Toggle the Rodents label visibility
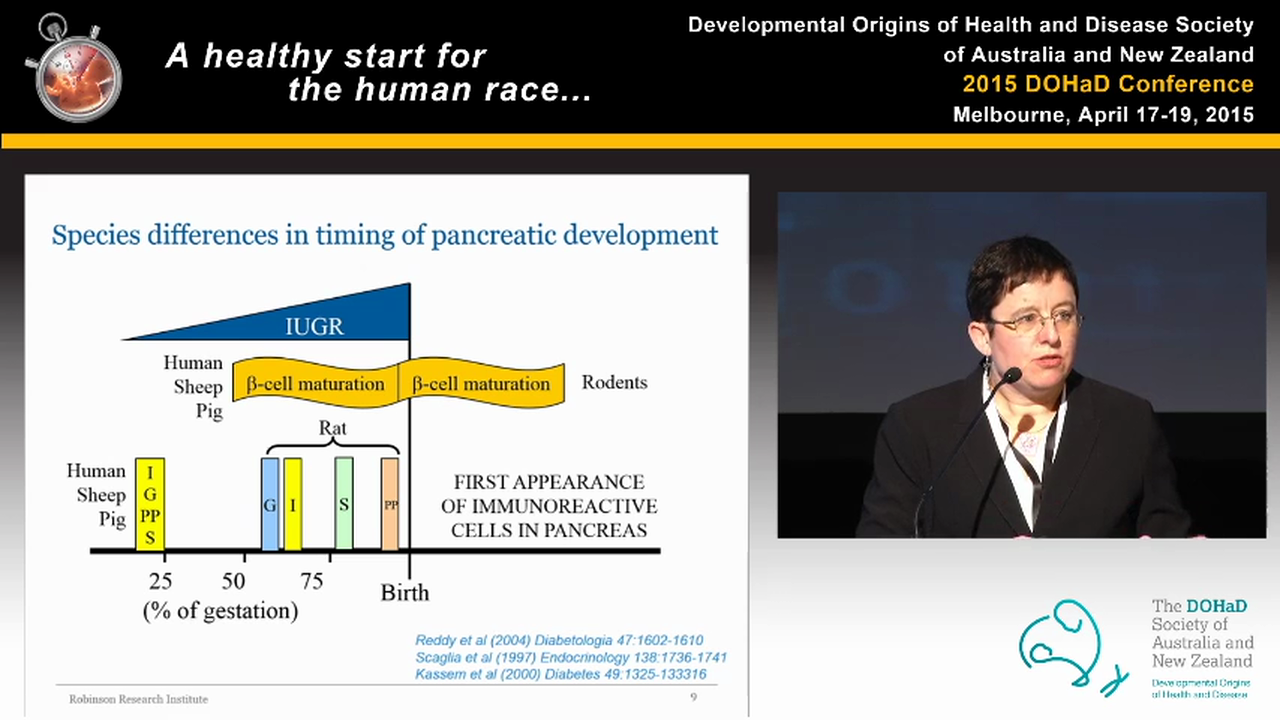 (x=614, y=382)
